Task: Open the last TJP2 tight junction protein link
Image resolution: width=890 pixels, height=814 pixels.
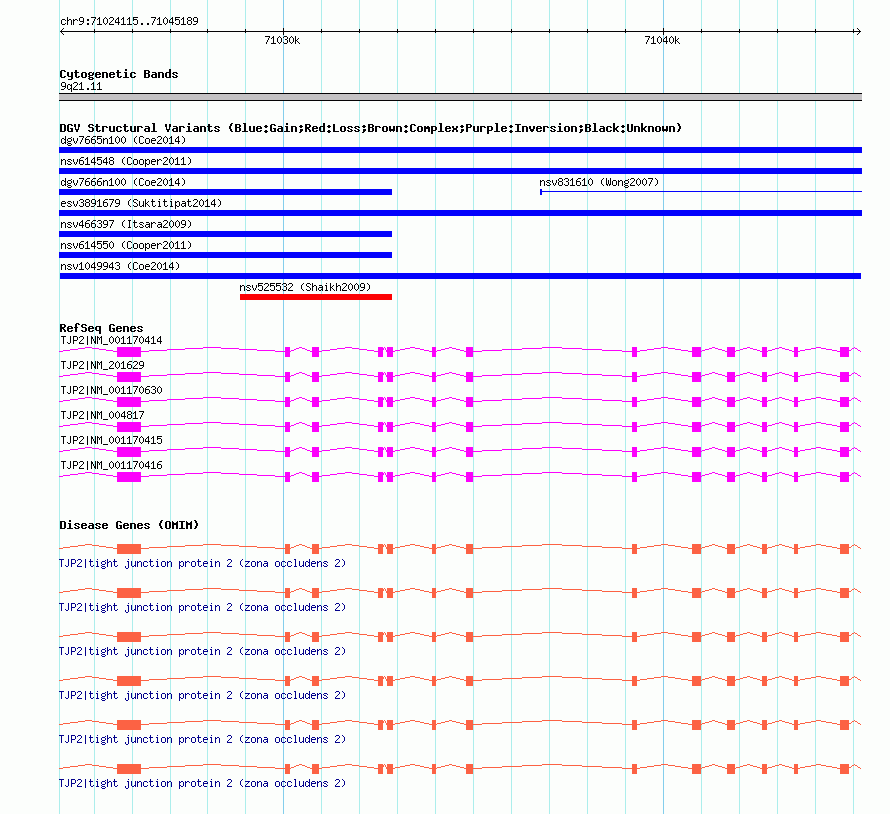Action: point(202,783)
